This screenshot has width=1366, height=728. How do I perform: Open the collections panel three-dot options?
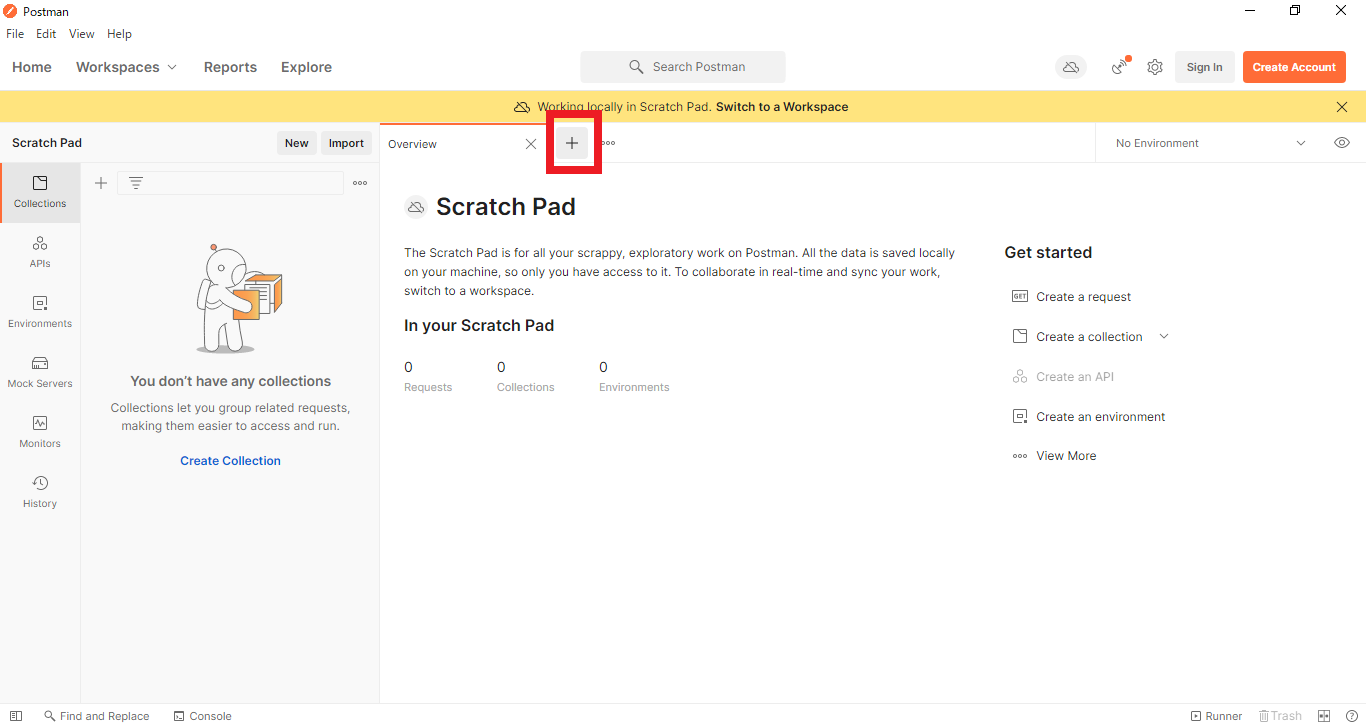pos(360,183)
